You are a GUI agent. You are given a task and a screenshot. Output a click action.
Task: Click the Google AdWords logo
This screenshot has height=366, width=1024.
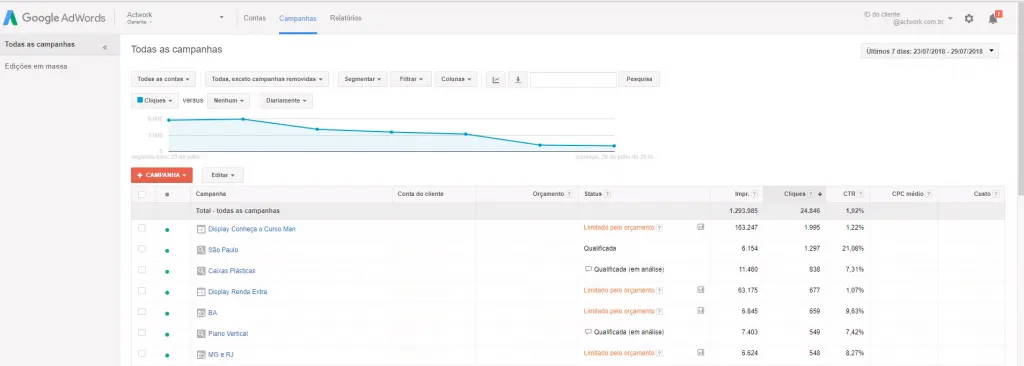(54, 18)
